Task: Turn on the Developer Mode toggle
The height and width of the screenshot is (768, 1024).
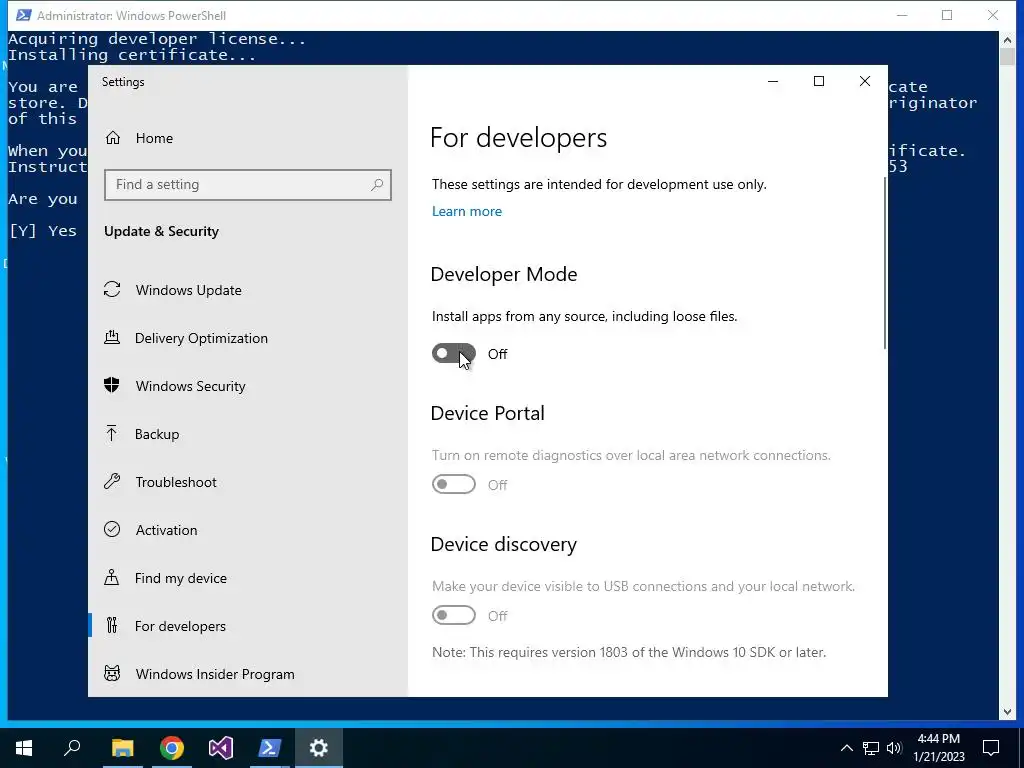Action: click(454, 353)
